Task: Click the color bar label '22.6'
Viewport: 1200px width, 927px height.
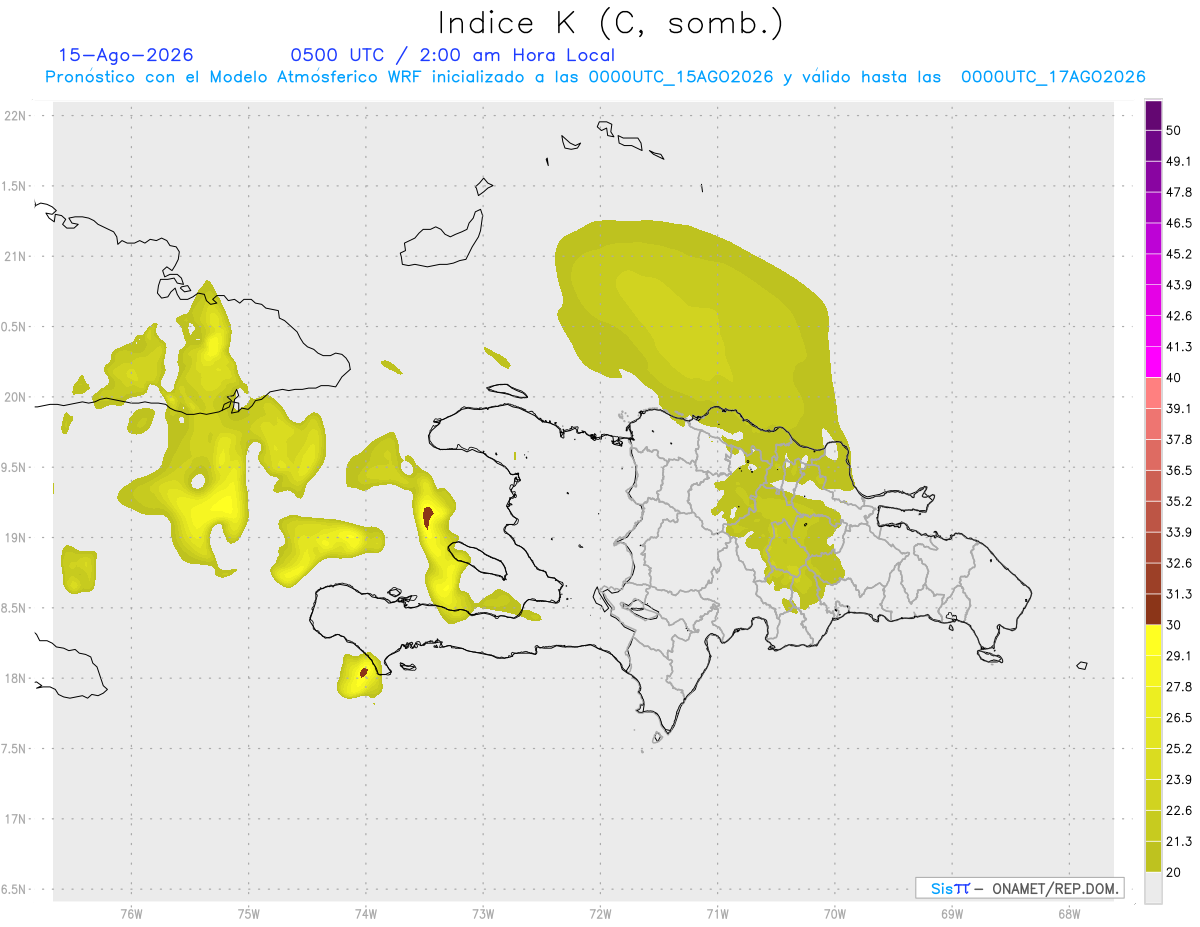Action: [x=1179, y=810]
